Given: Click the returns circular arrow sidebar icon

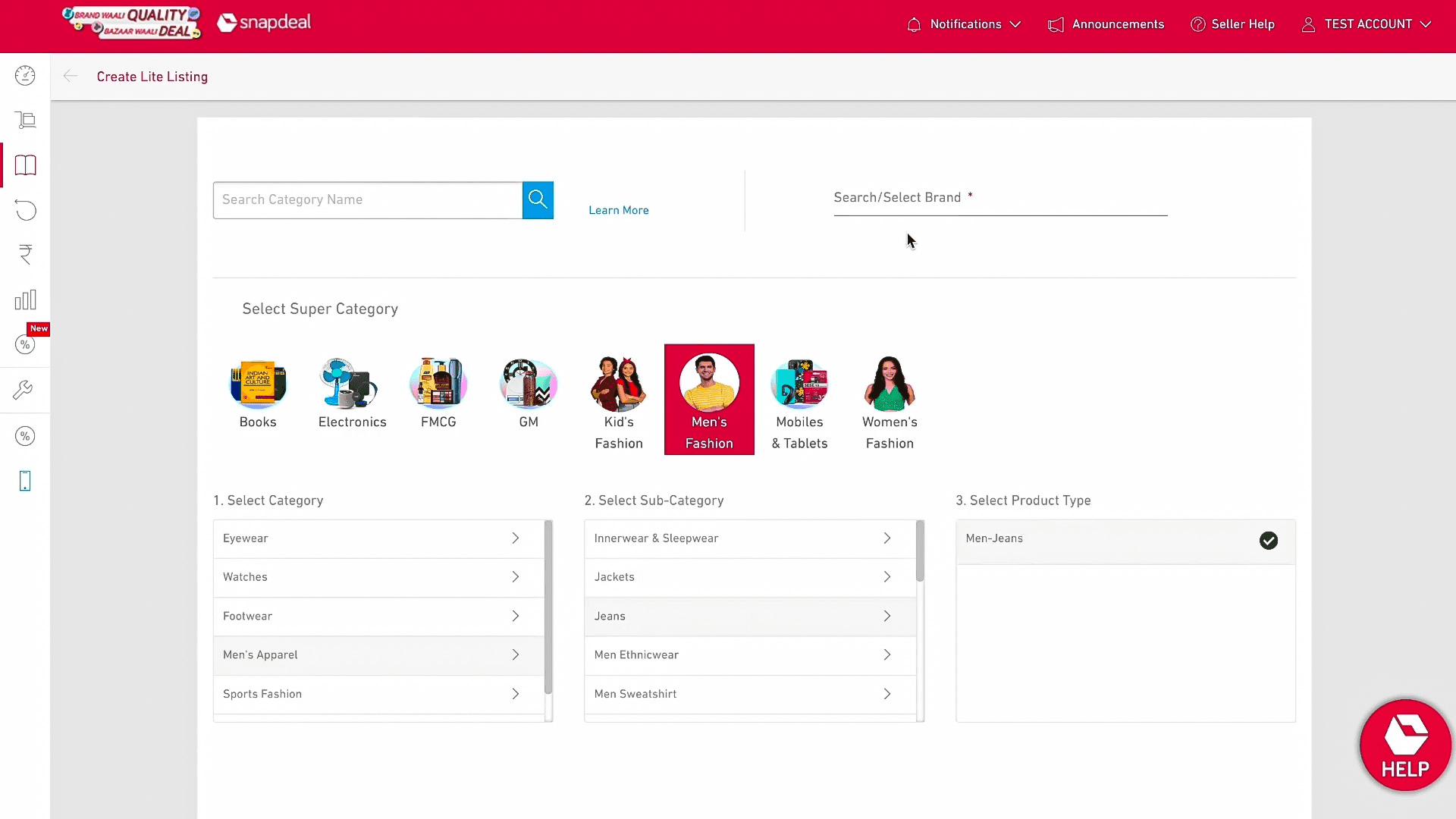Looking at the screenshot, I should [x=25, y=210].
